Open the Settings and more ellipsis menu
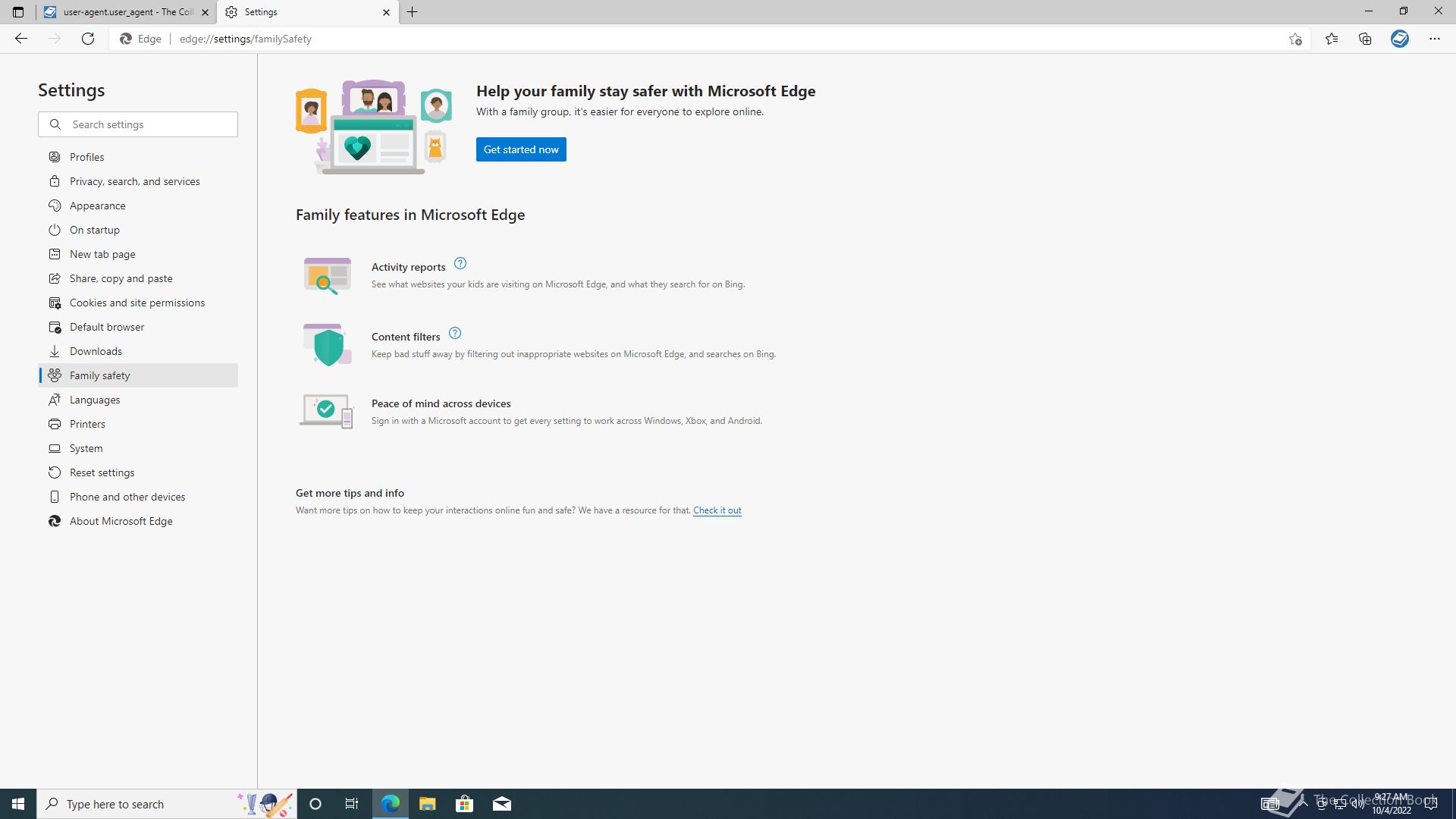This screenshot has height=819, width=1456. click(x=1435, y=39)
